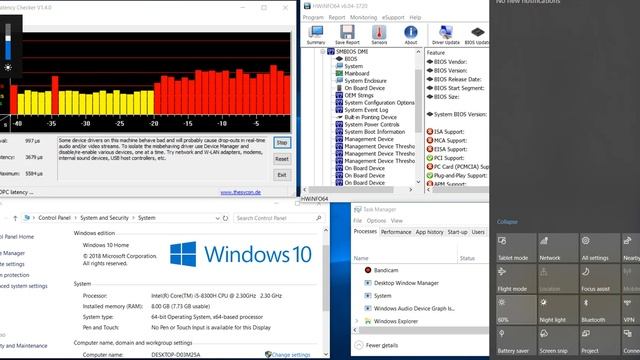Image resolution: width=640 pixels, height=360 pixels.
Task: Switch to Performance tab in Task Manager
Action: [396, 232]
